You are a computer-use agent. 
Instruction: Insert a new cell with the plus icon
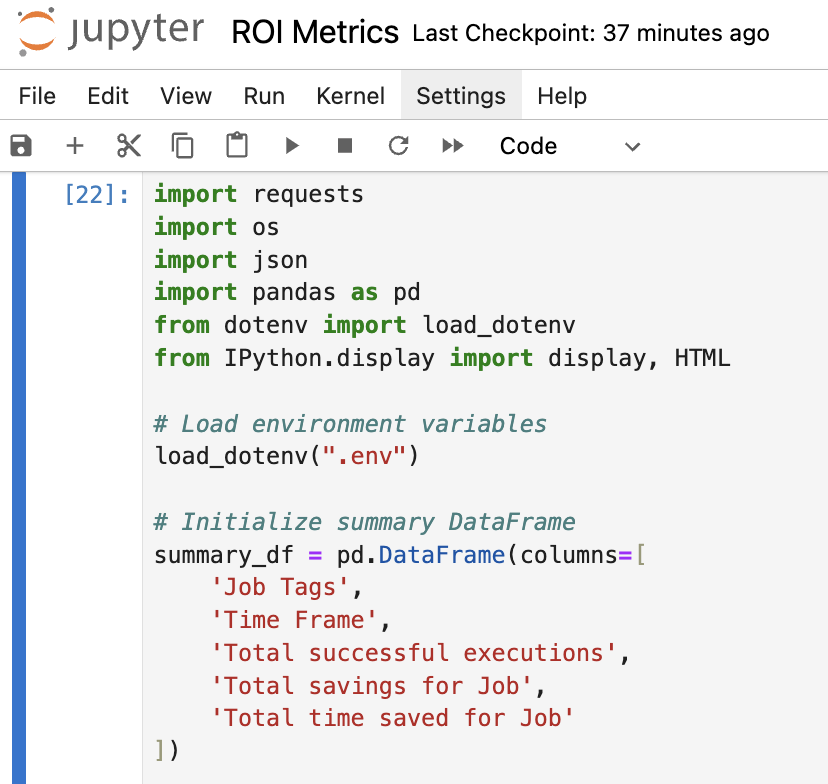coord(75,145)
